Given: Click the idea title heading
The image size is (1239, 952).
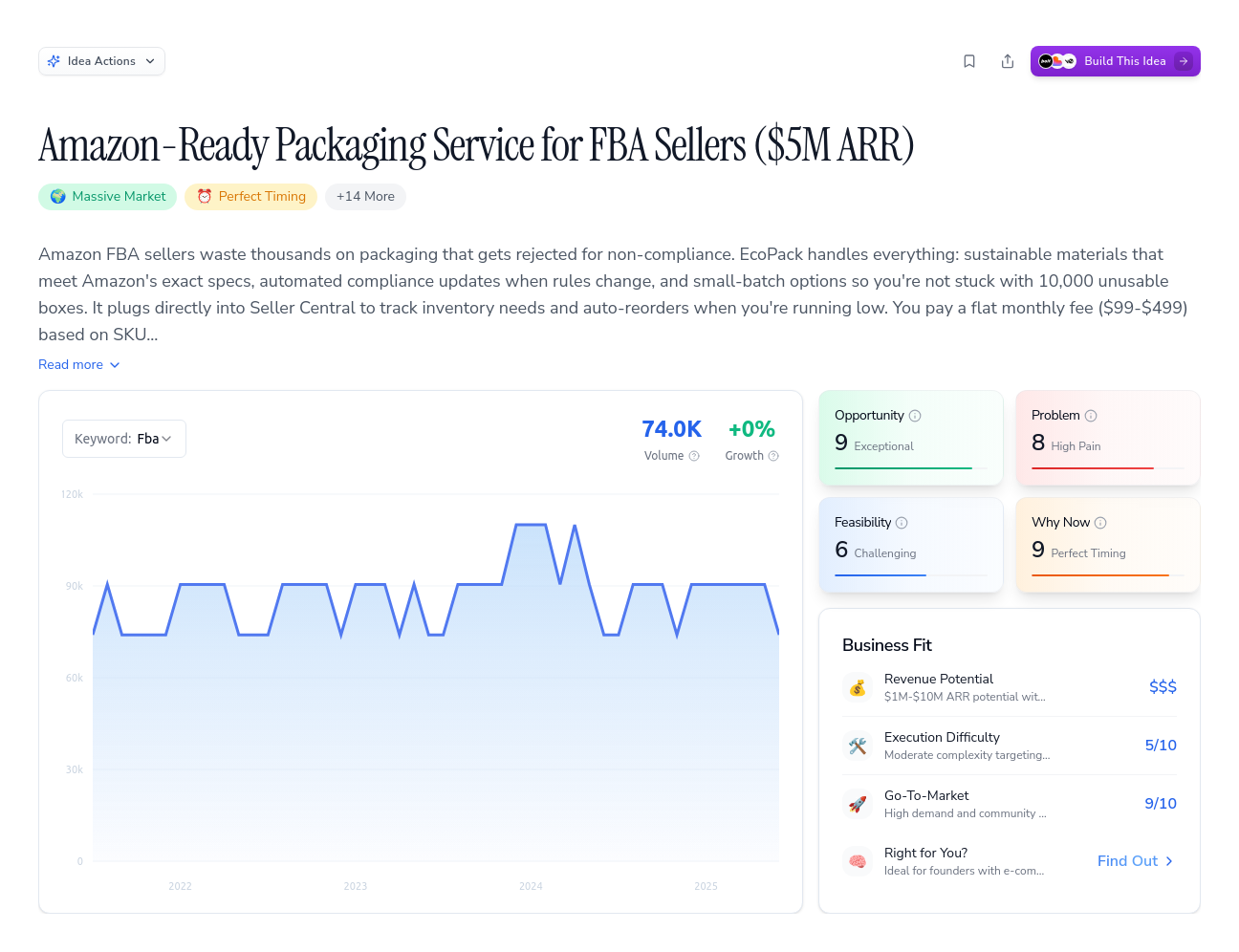Looking at the screenshot, I should 476,144.
